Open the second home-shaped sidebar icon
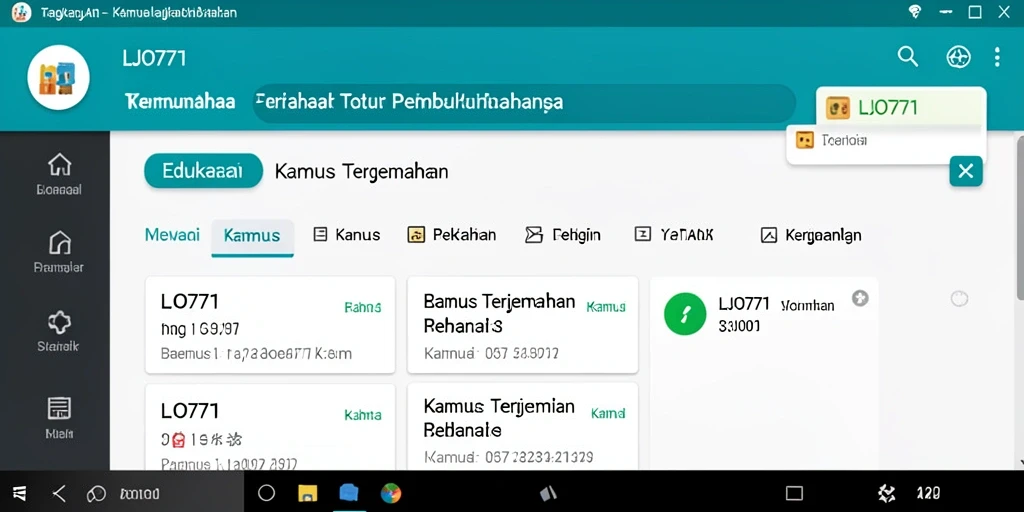This screenshot has height=512, width=1024. [x=59, y=242]
